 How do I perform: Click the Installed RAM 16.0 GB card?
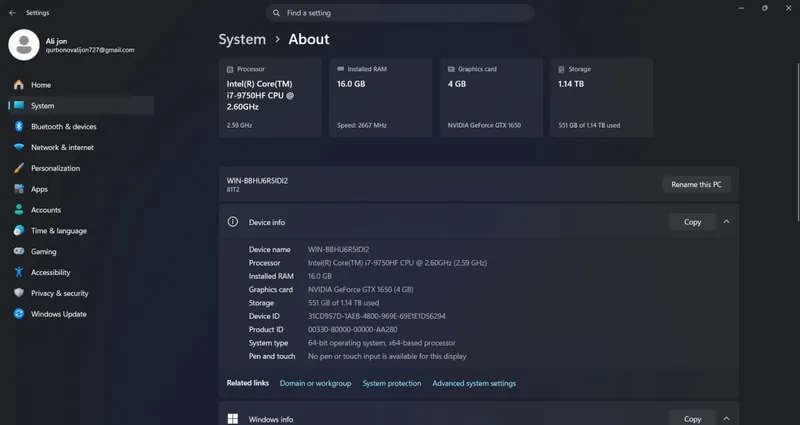pyautogui.click(x=381, y=97)
